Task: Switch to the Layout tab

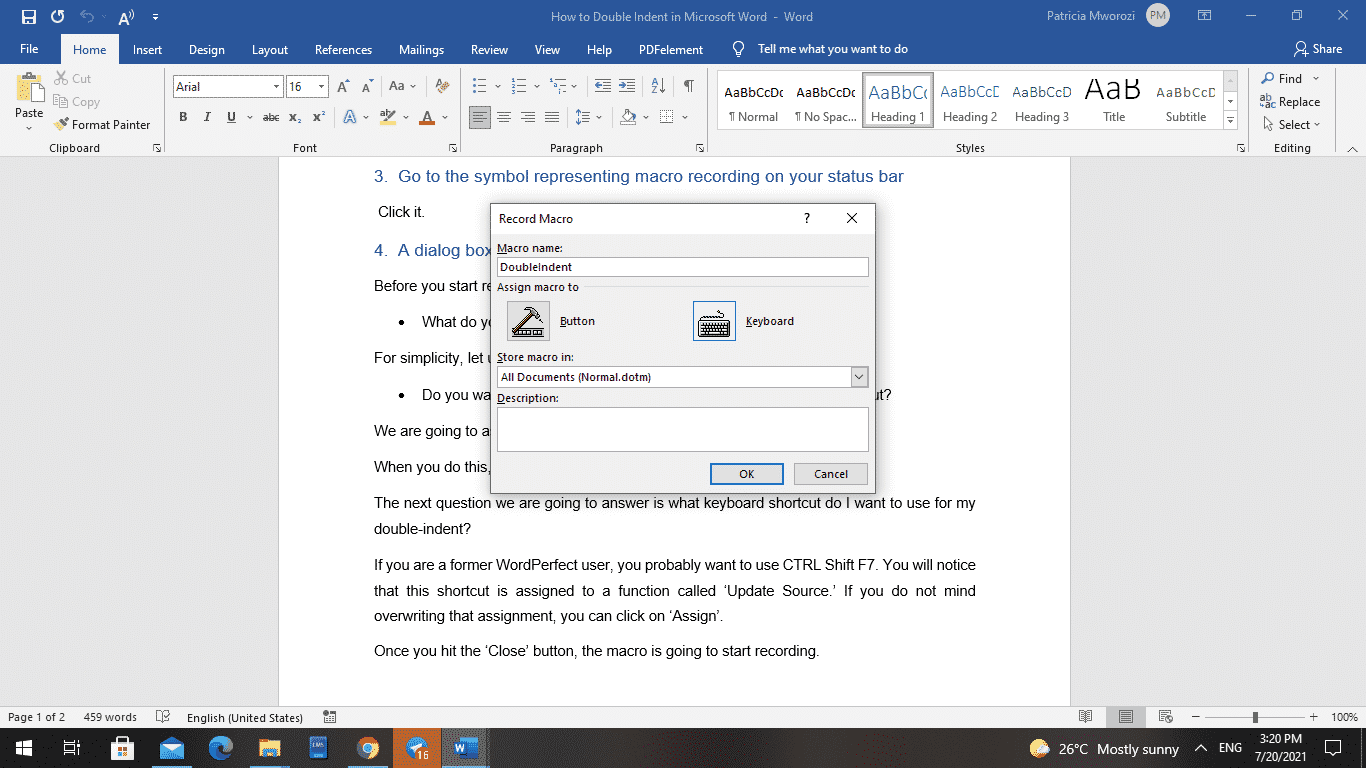Action: (x=270, y=50)
